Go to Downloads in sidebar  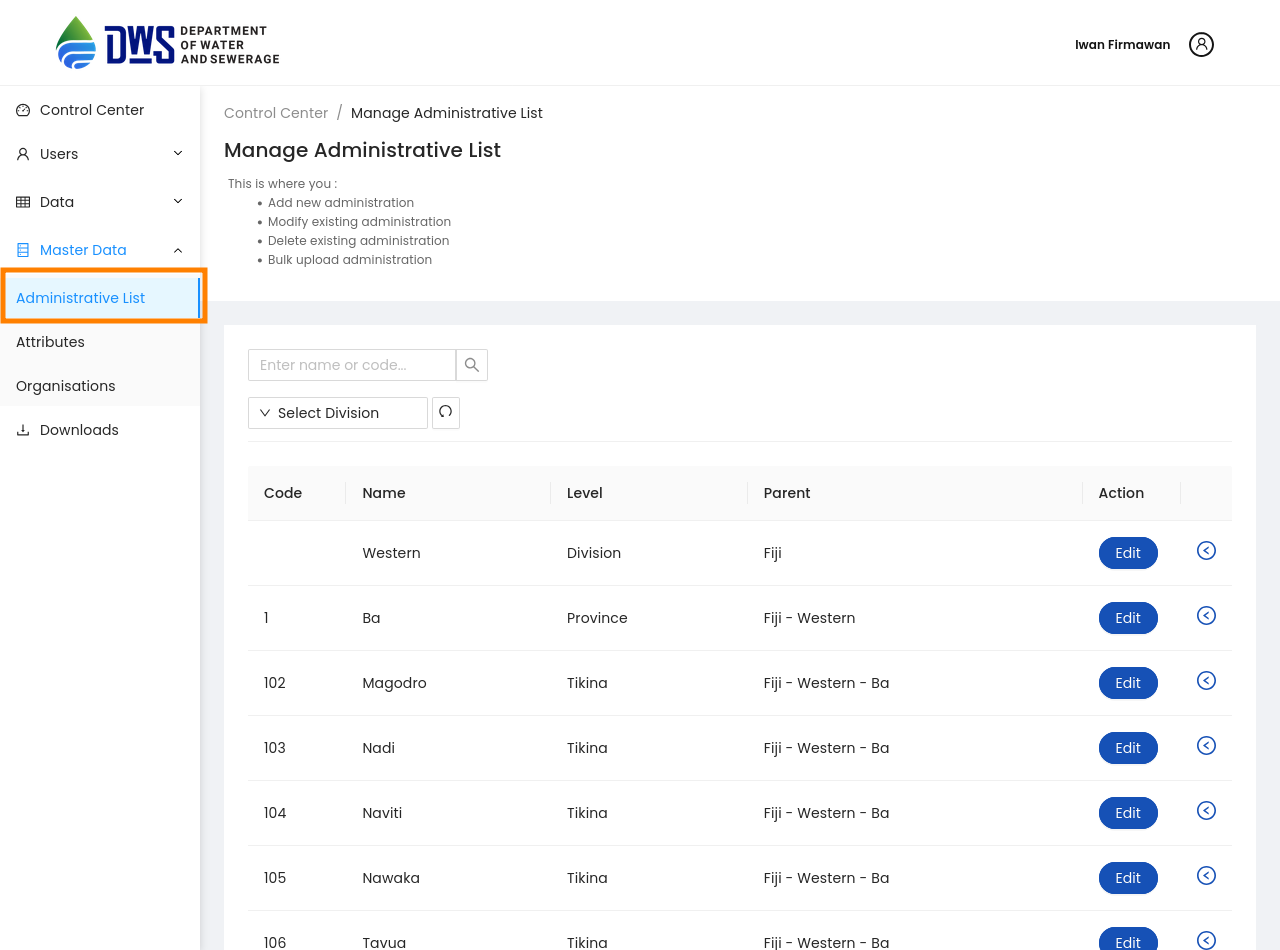[x=100, y=430]
